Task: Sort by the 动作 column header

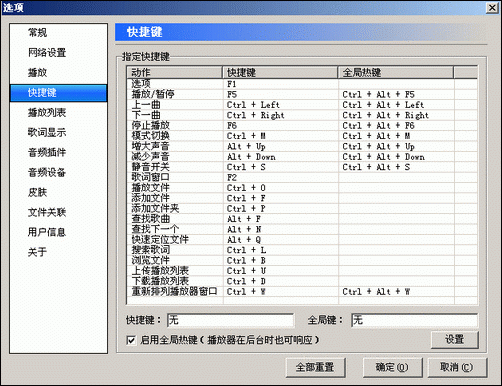Action: (x=175, y=72)
